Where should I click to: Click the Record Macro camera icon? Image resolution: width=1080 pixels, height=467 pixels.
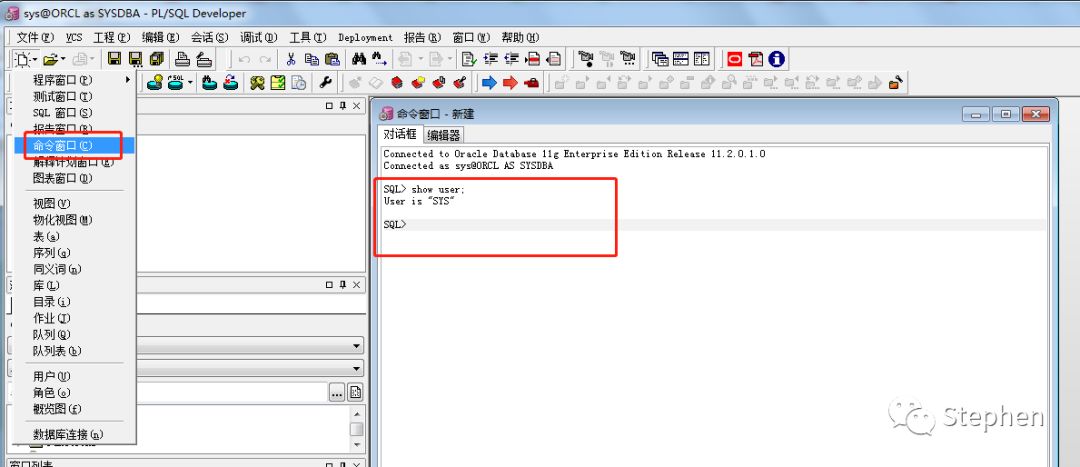(585, 59)
